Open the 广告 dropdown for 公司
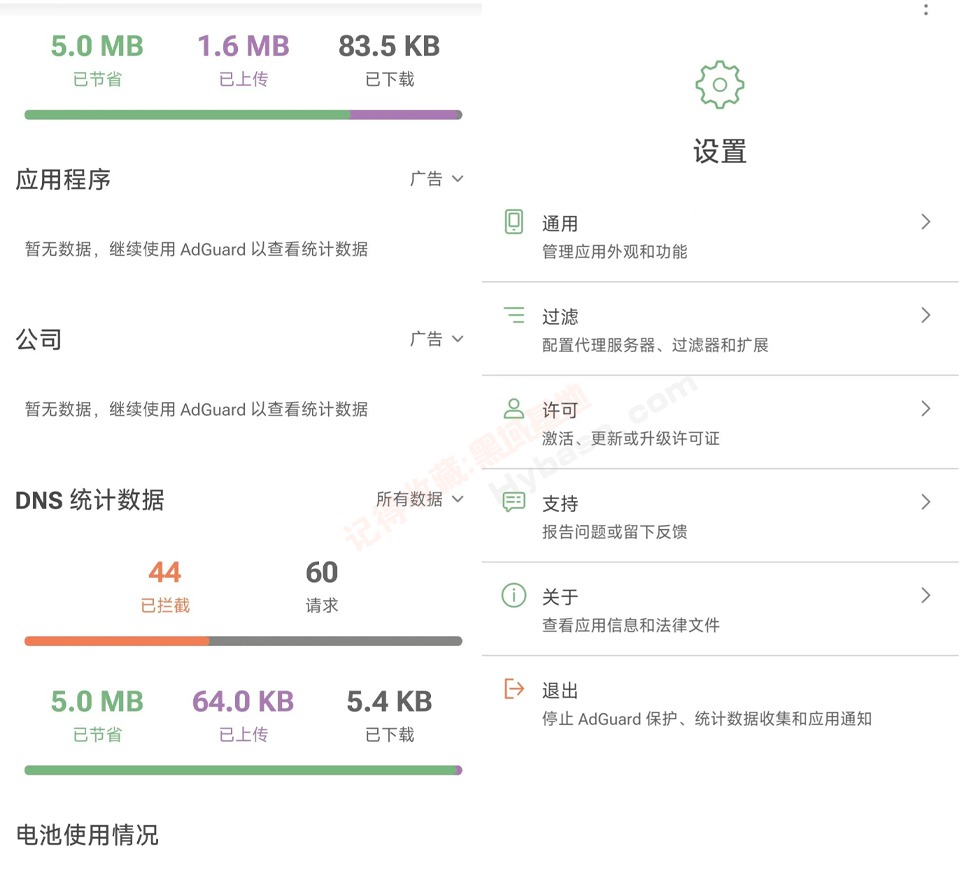 pos(437,339)
